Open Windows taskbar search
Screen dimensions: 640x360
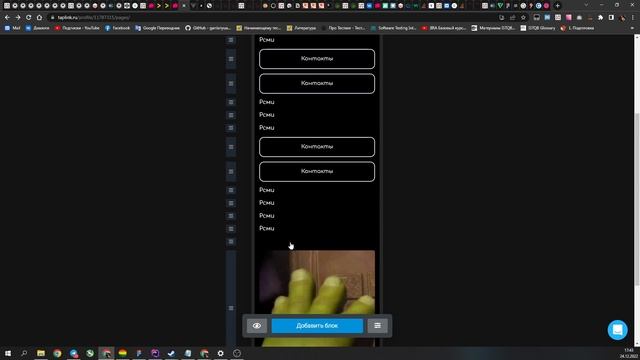pos(24,353)
